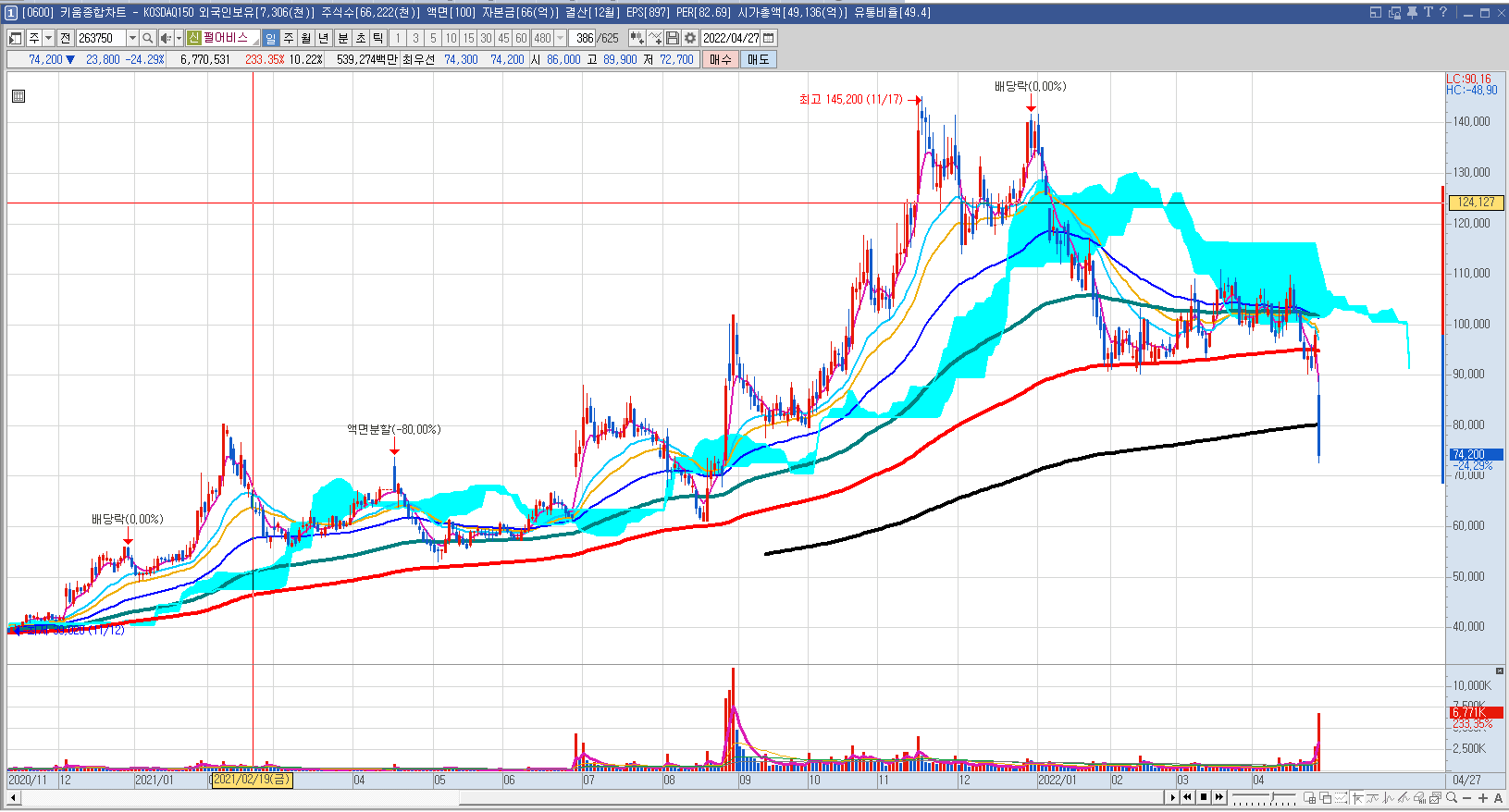Click the fast-forward button in bottom controls
Image resolution: width=1509 pixels, height=812 pixels.
[x=1219, y=797]
